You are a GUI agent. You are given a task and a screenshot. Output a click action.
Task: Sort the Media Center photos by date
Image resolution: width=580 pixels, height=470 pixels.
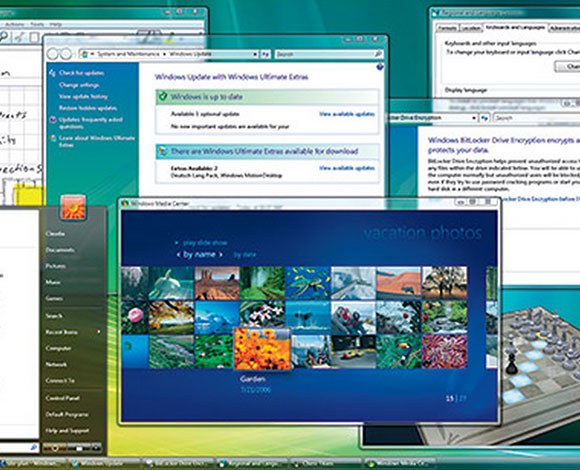[x=245, y=255]
